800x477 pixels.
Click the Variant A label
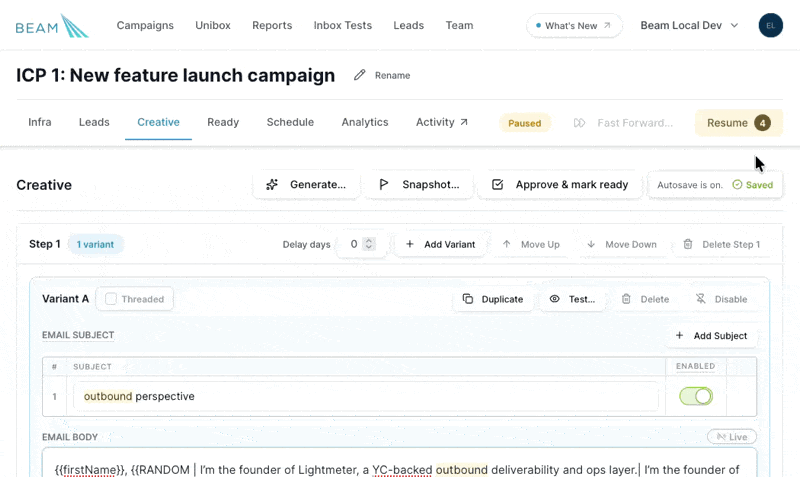[65, 299]
